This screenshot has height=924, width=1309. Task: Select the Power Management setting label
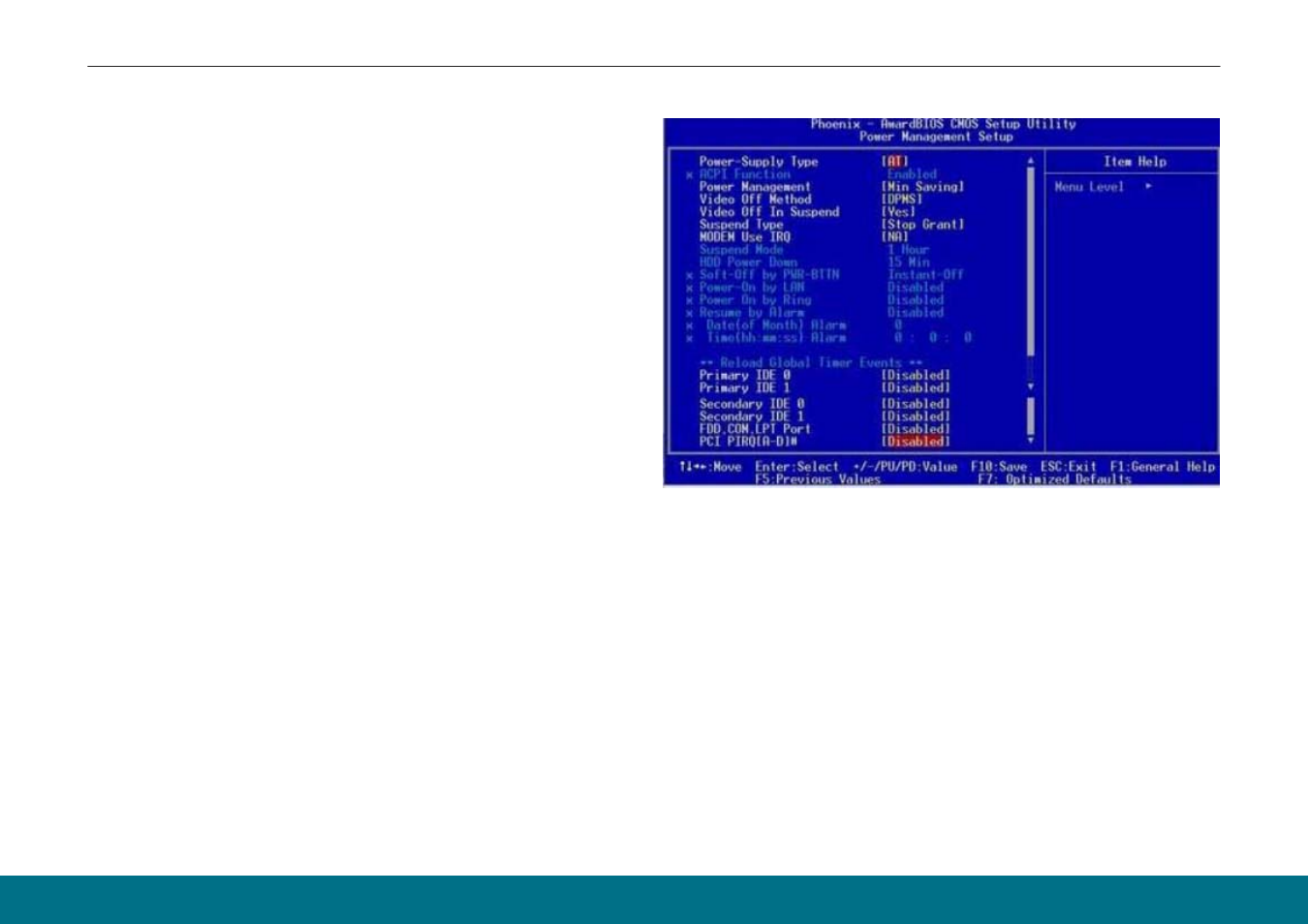pos(755,187)
